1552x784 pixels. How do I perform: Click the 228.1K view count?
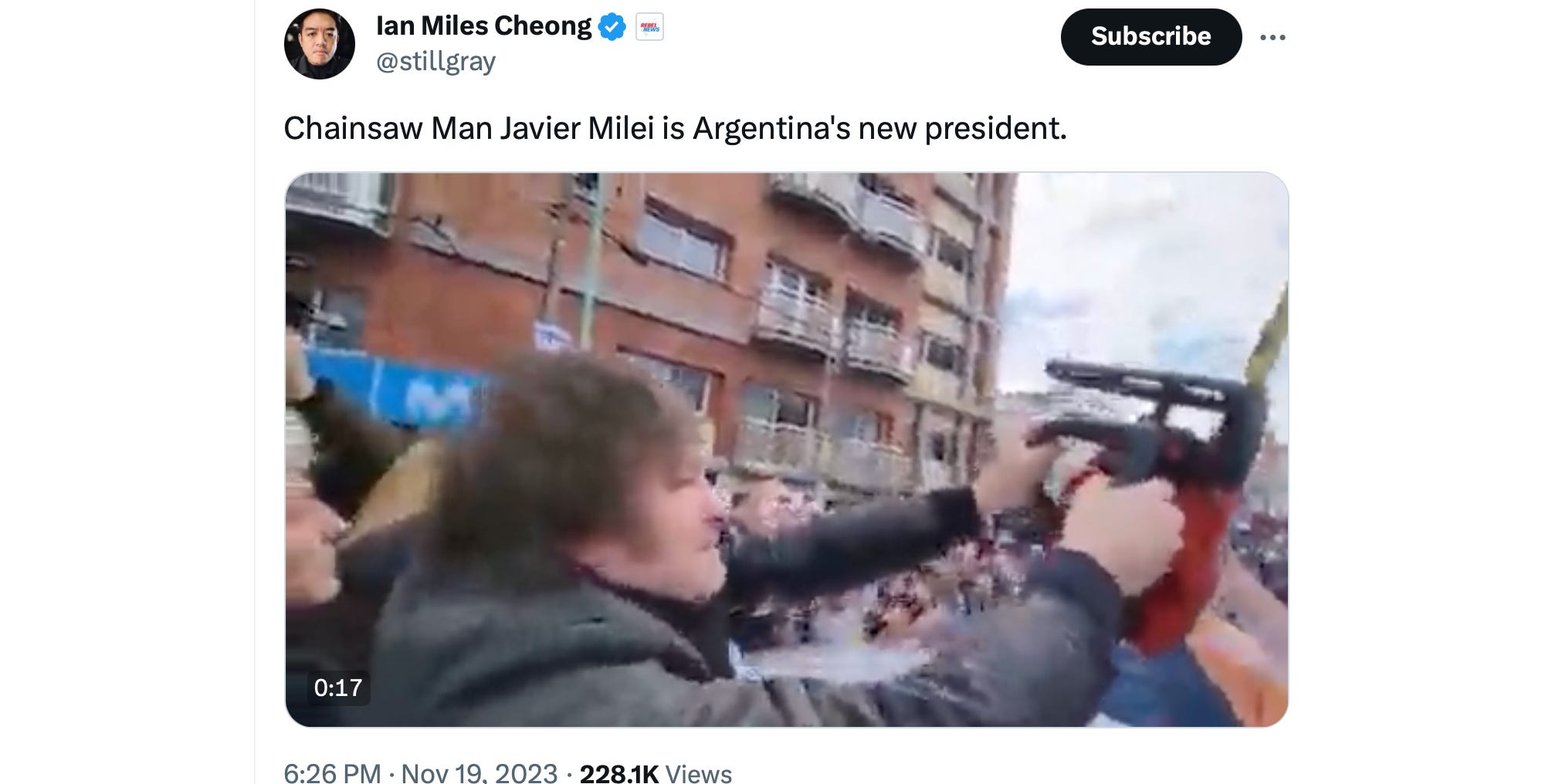pos(619,772)
